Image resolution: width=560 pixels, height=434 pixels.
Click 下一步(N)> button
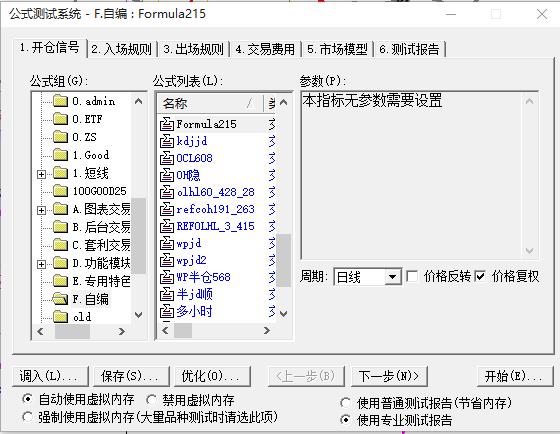[389, 376]
